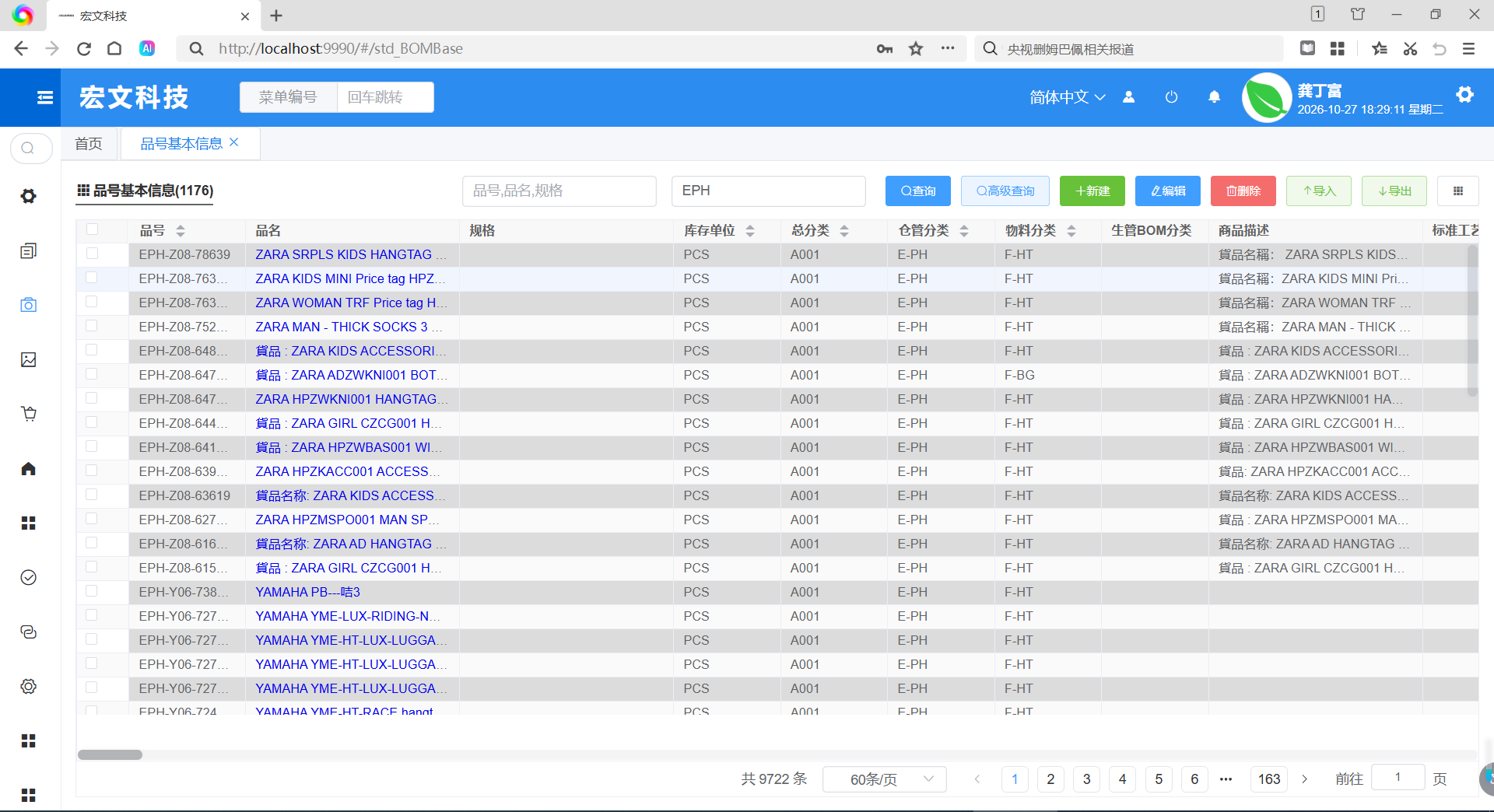This screenshot has width=1494, height=812.
Task: Jump to last page 163
Action: coord(1269,779)
